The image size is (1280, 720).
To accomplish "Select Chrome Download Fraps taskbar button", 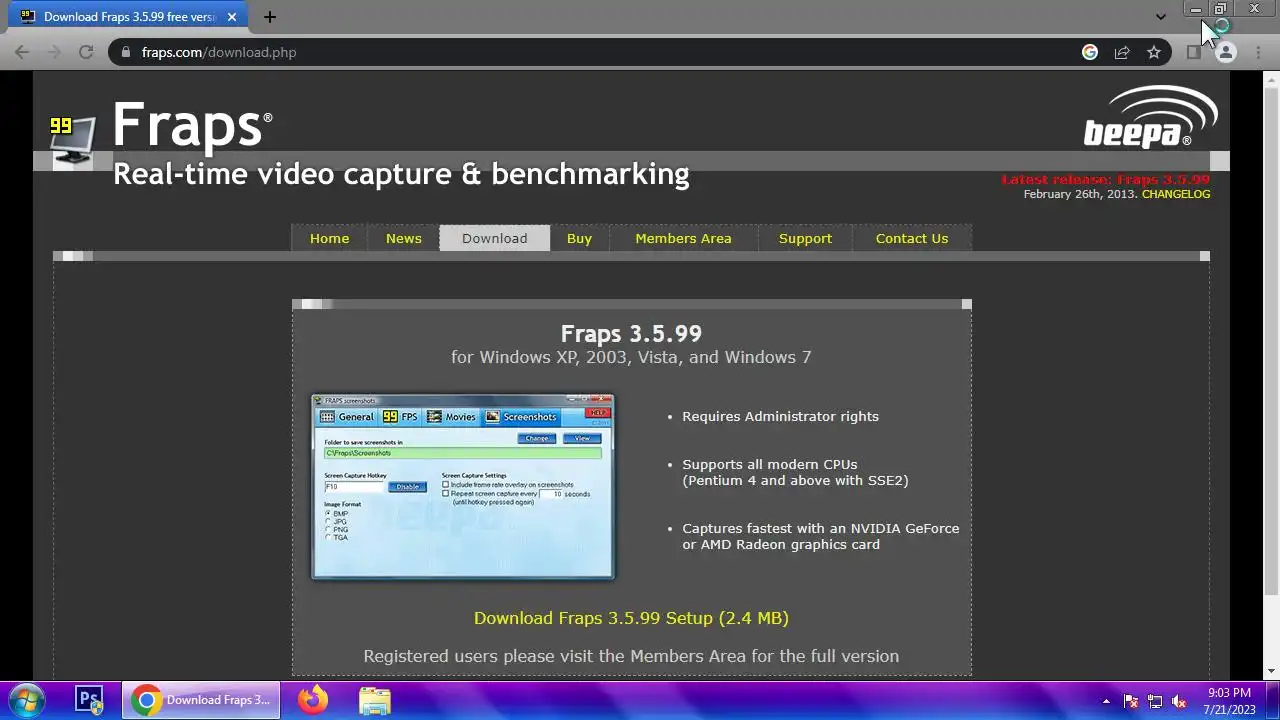I will click(201, 700).
